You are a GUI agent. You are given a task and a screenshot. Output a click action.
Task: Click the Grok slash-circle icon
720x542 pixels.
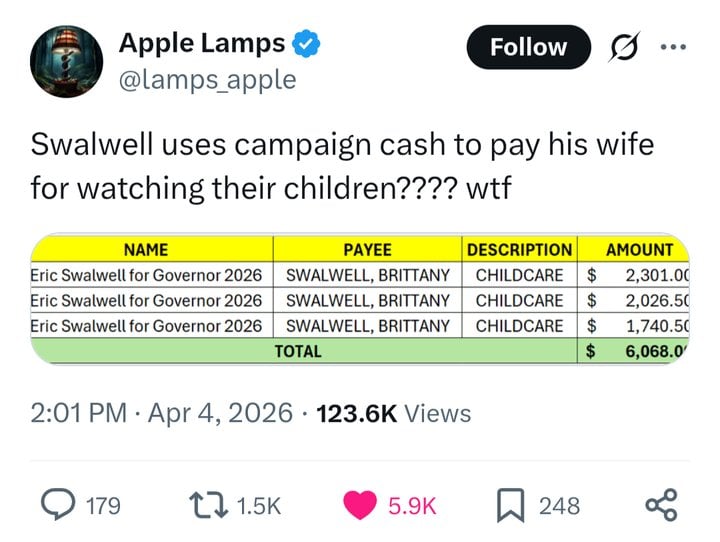(621, 47)
